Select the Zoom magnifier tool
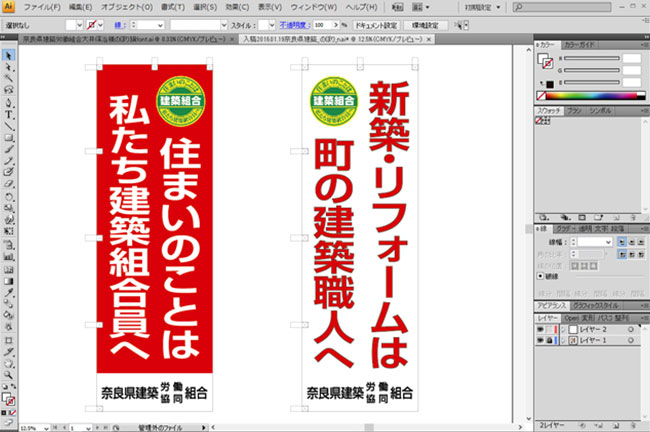Screen dimensions: 650x432 pos(9,375)
